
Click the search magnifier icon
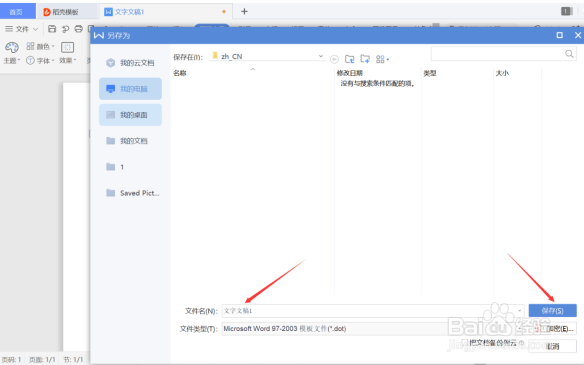(x=569, y=54)
